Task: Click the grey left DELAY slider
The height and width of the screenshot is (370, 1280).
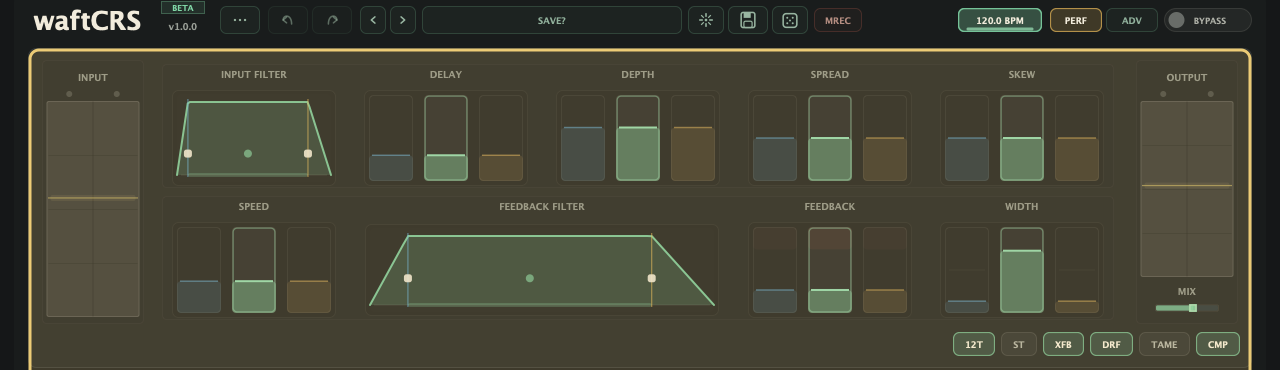Action: pyautogui.click(x=391, y=138)
